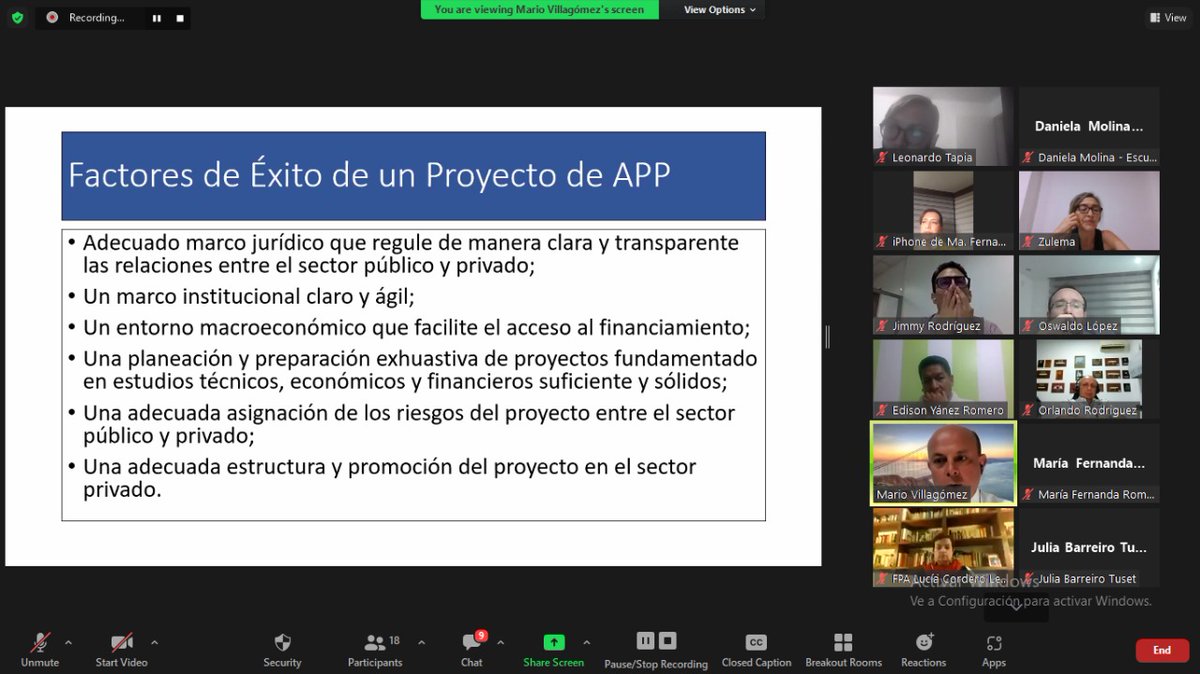Click the muted mic icon on Jimmy Rodriguez
1200x674 pixels.
coord(882,326)
